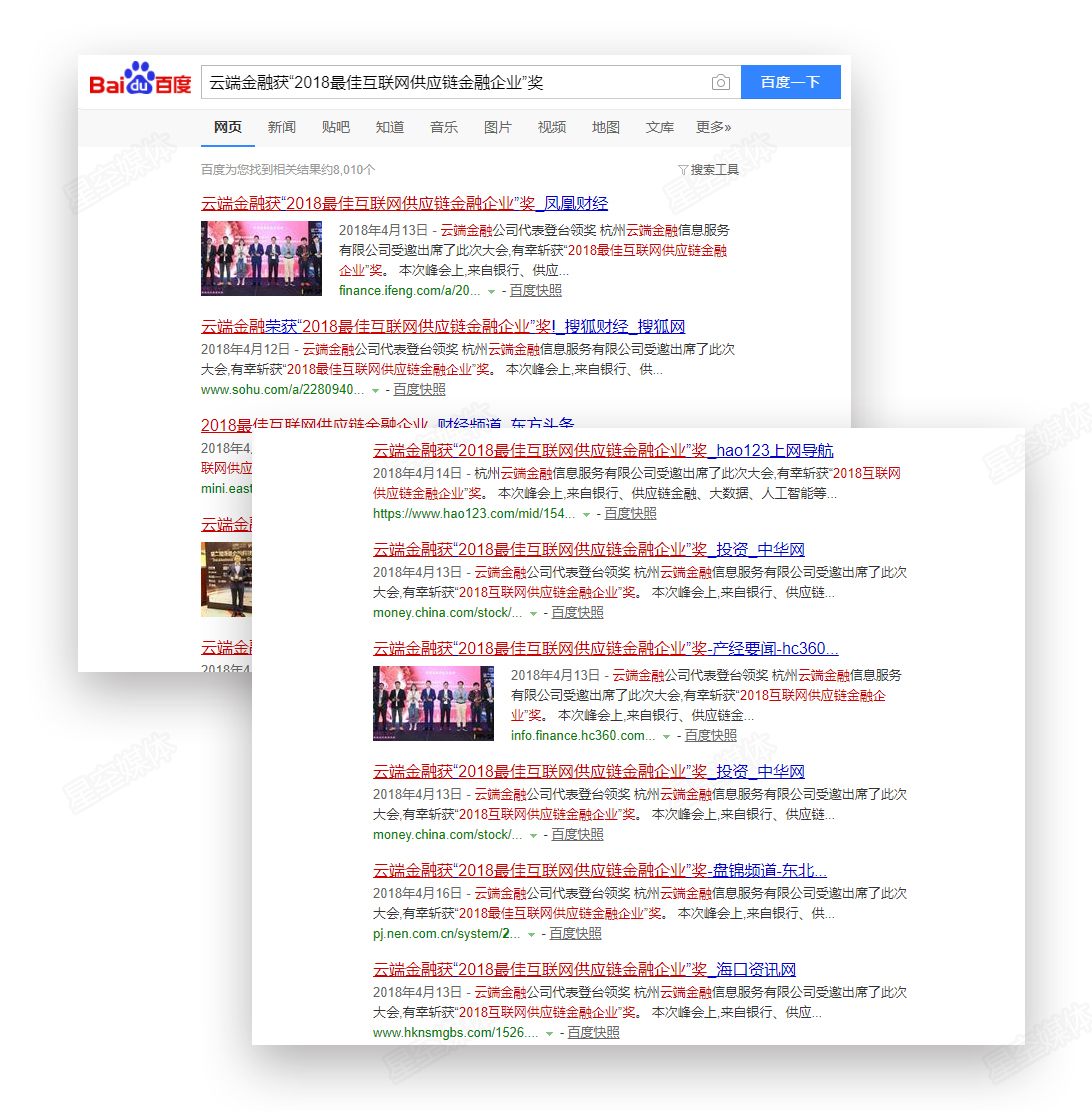Click the https://www.hao123.com/mid/154... URL
Viewport: 1092px width, 1111px height.
[473, 514]
